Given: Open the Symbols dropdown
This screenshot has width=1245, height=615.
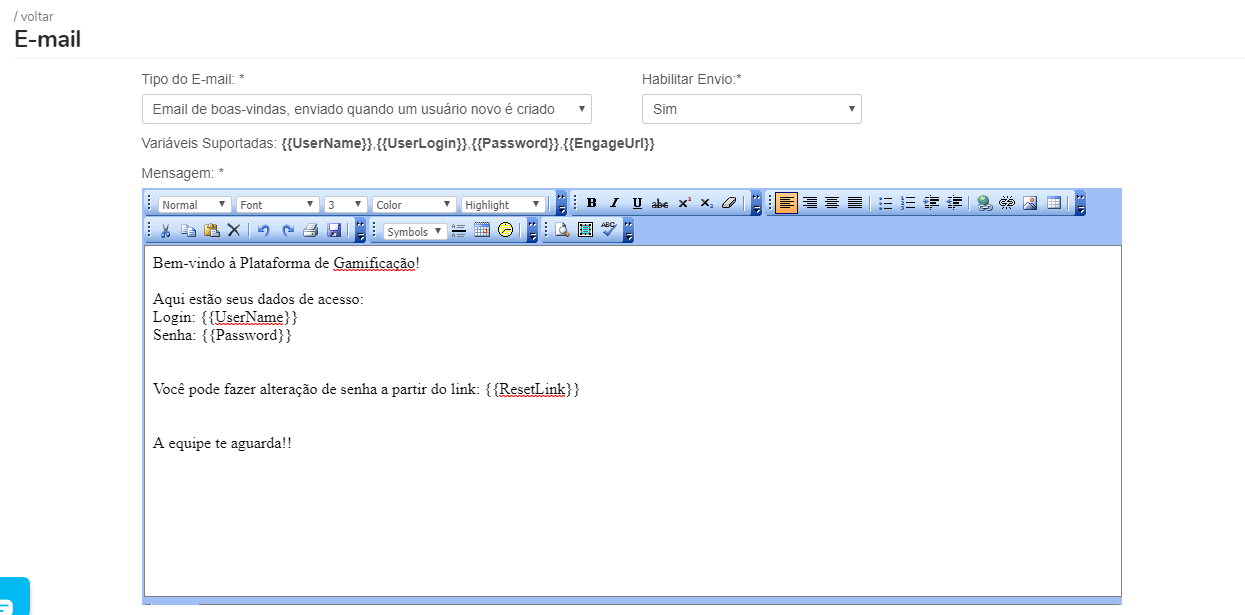Looking at the screenshot, I should click(x=415, y=231).
